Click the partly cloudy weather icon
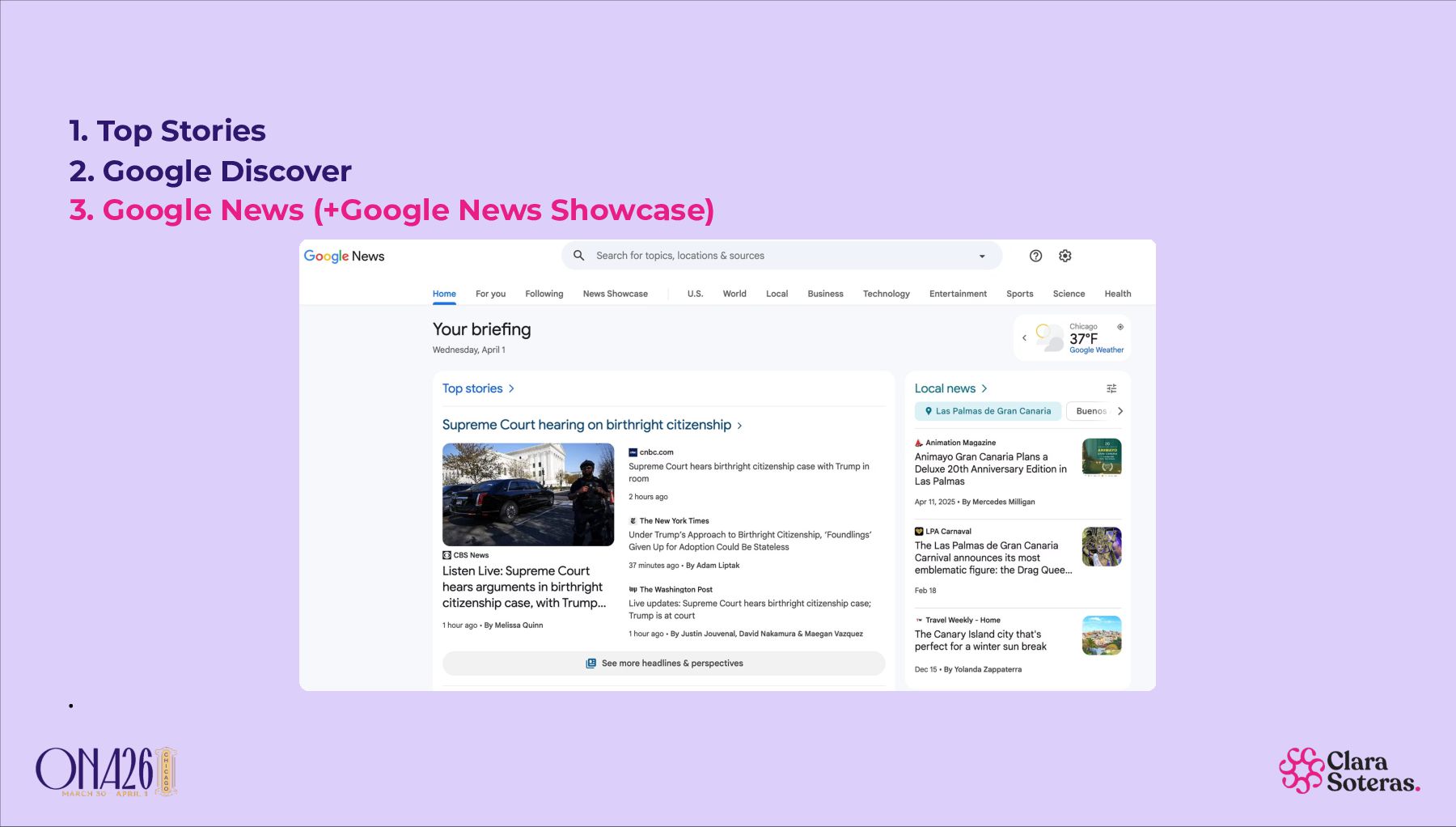This screenshot has height=827, width=1456. (1049, 337)
